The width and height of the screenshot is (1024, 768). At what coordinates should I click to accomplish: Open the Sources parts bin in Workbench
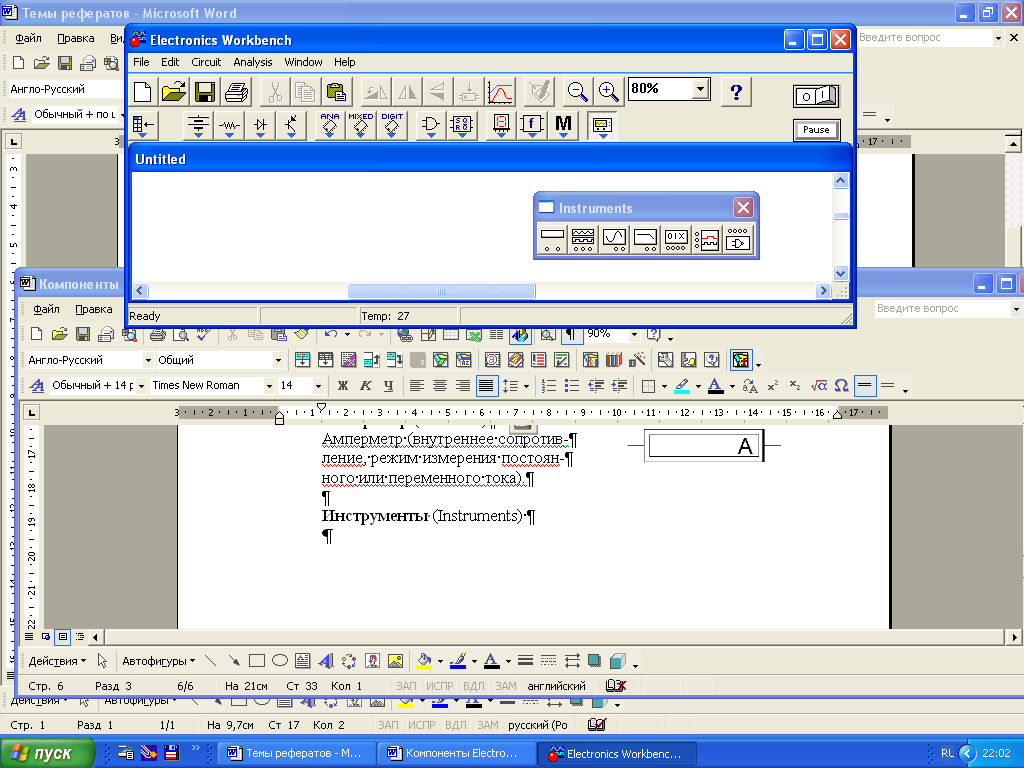[x=199, y=124]
